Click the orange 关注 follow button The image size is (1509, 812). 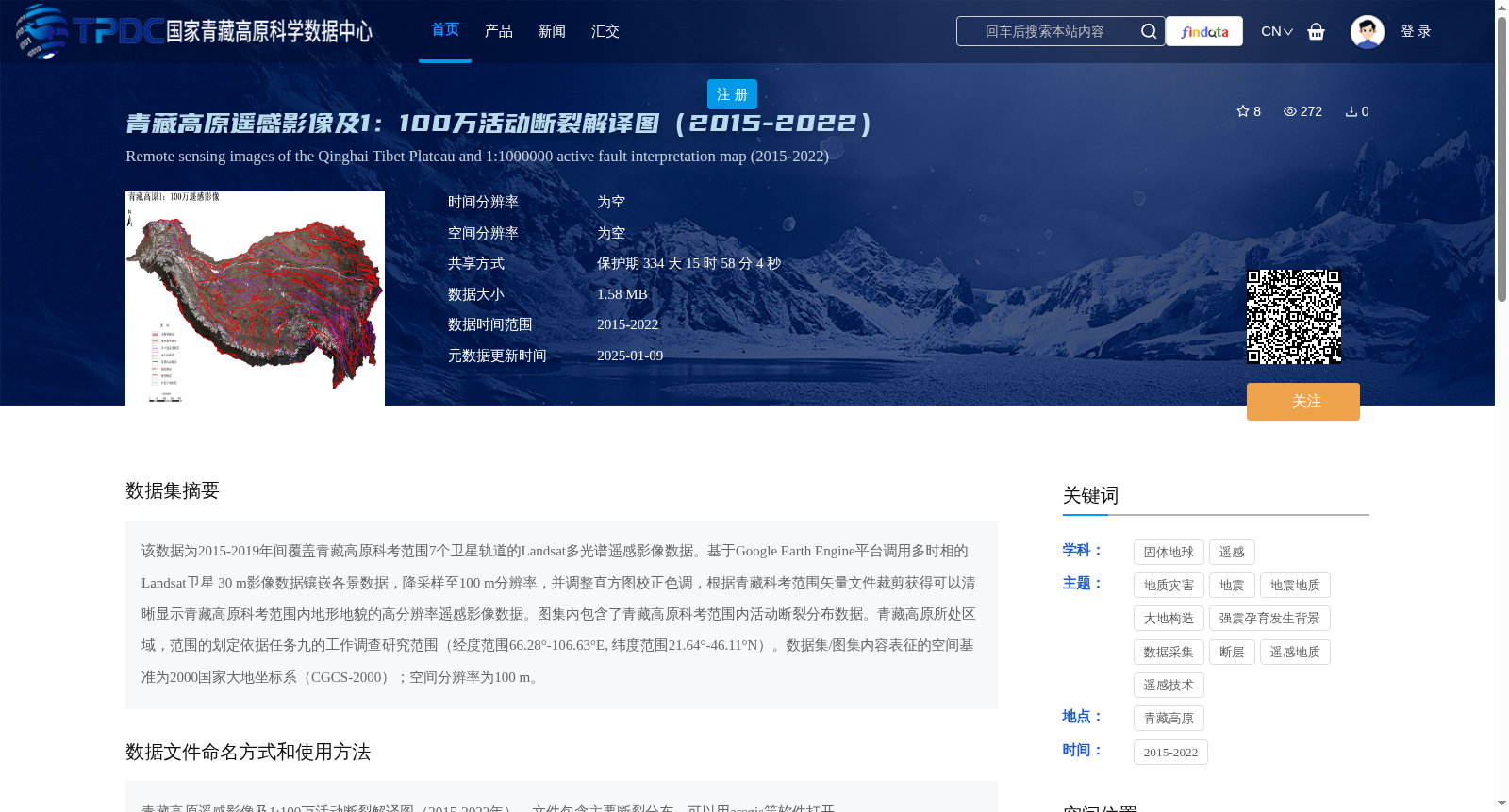(1303, 402)
